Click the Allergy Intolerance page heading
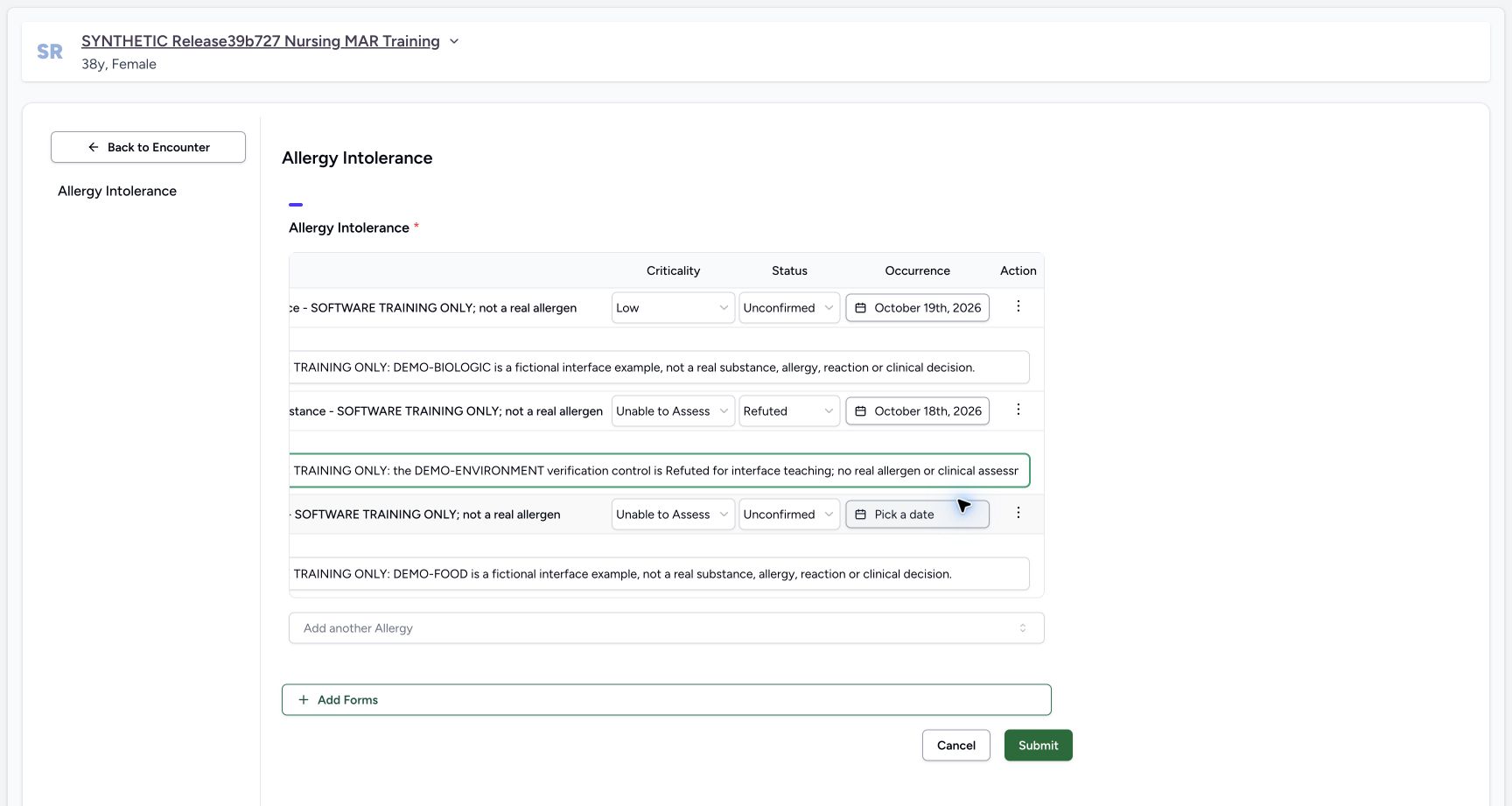 [357, 158]
